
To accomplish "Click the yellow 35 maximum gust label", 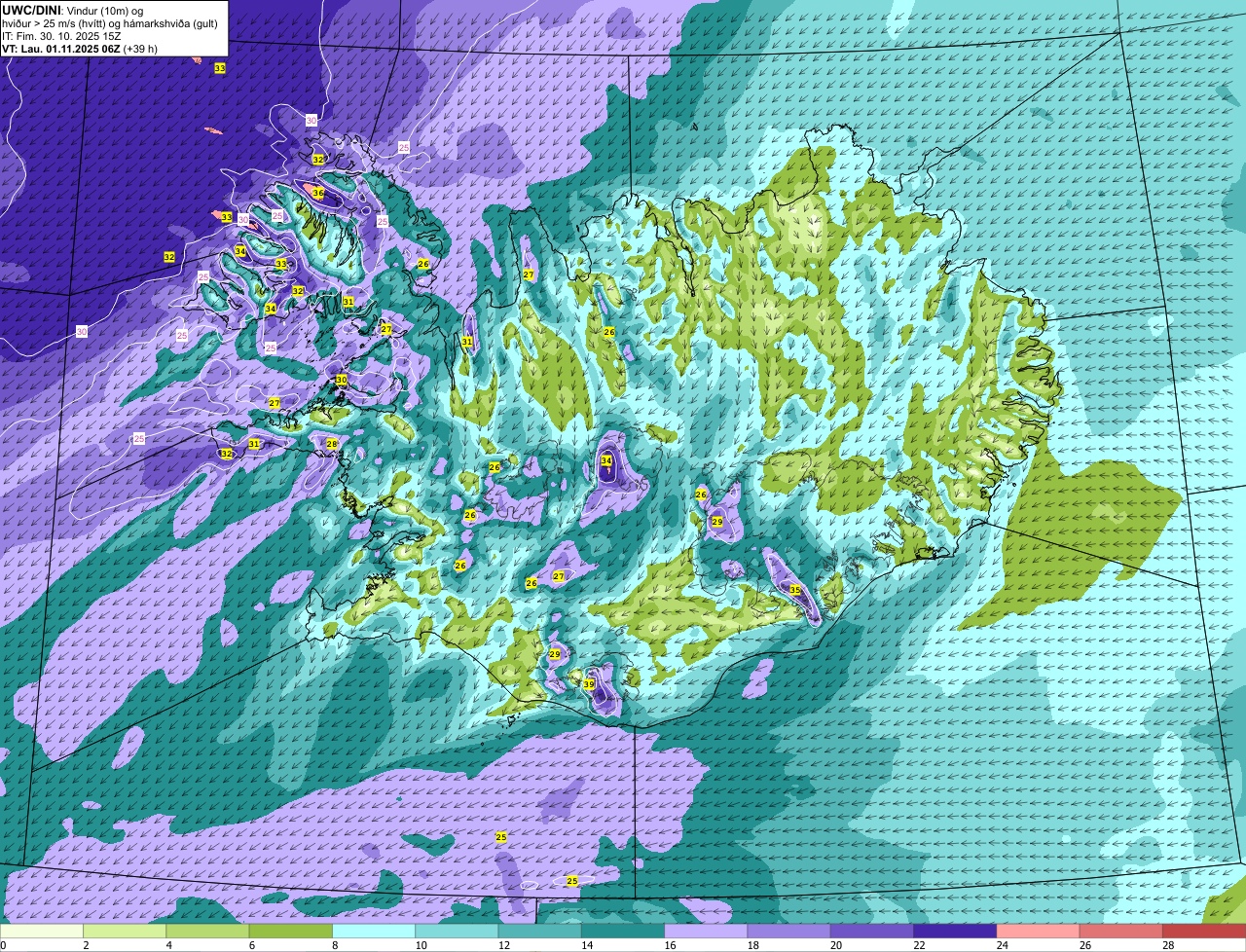I will [795, 590].
